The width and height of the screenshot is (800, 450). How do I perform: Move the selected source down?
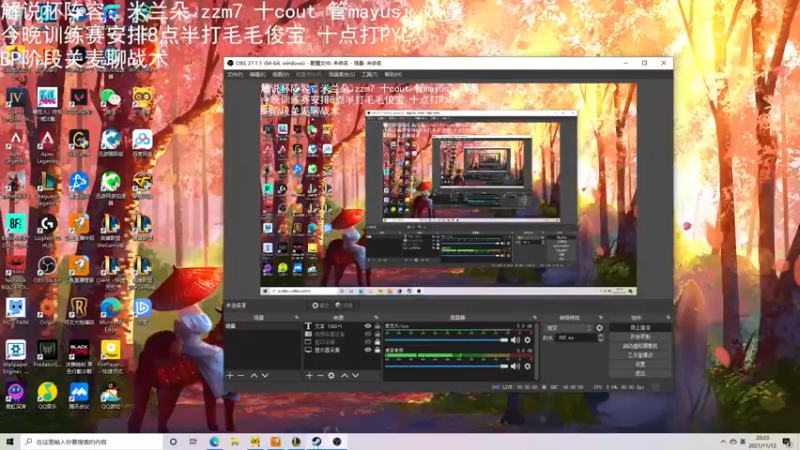tap(356, 376)
